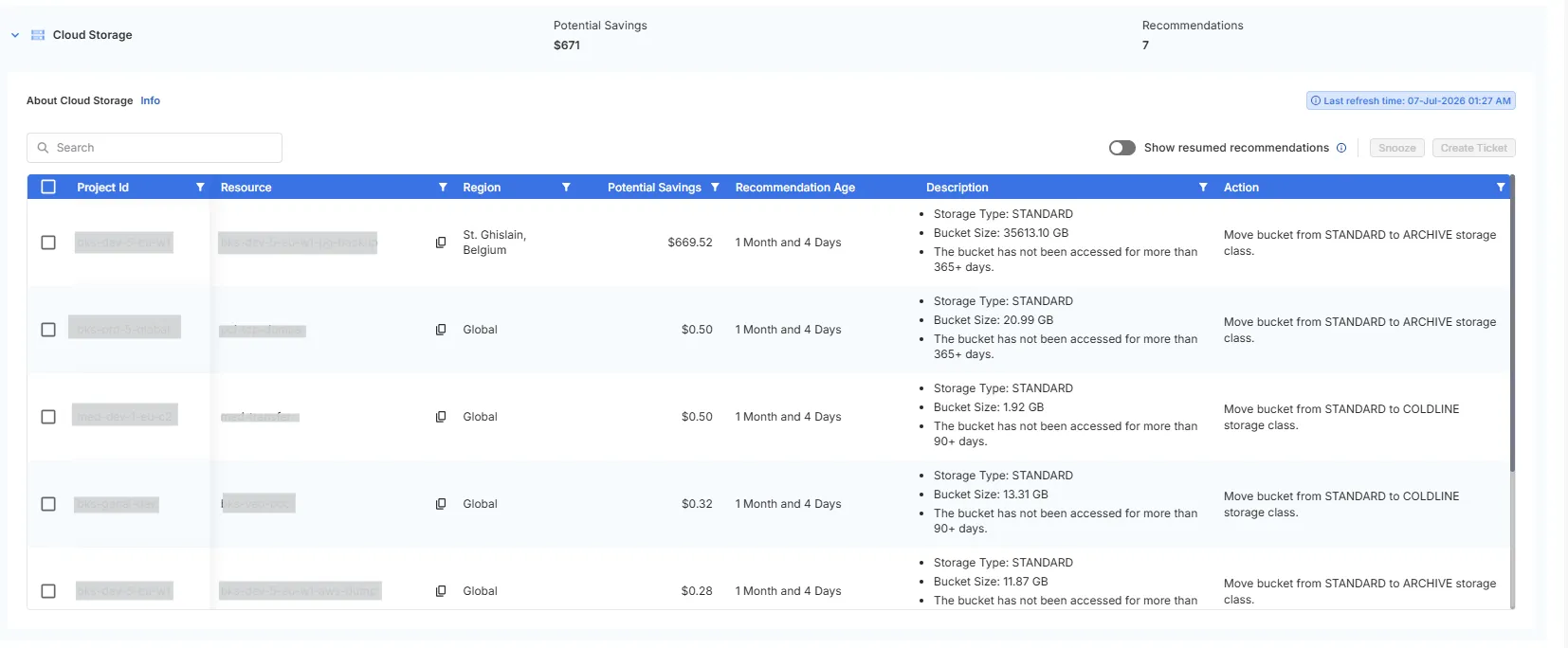Copy resource name in the $0.32 row
This screenshot has width=1568, height=648.
[x=441, y=504]
